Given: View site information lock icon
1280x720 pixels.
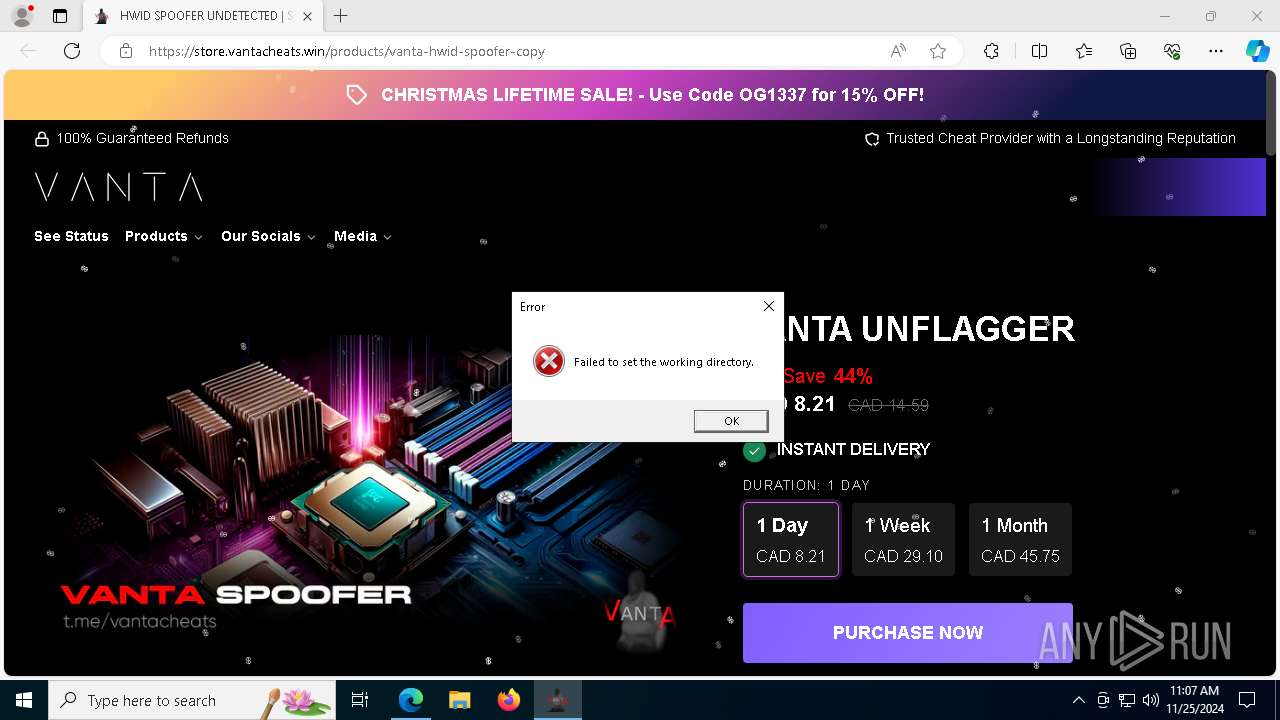Looking at the screenshot, I should 126,51.
